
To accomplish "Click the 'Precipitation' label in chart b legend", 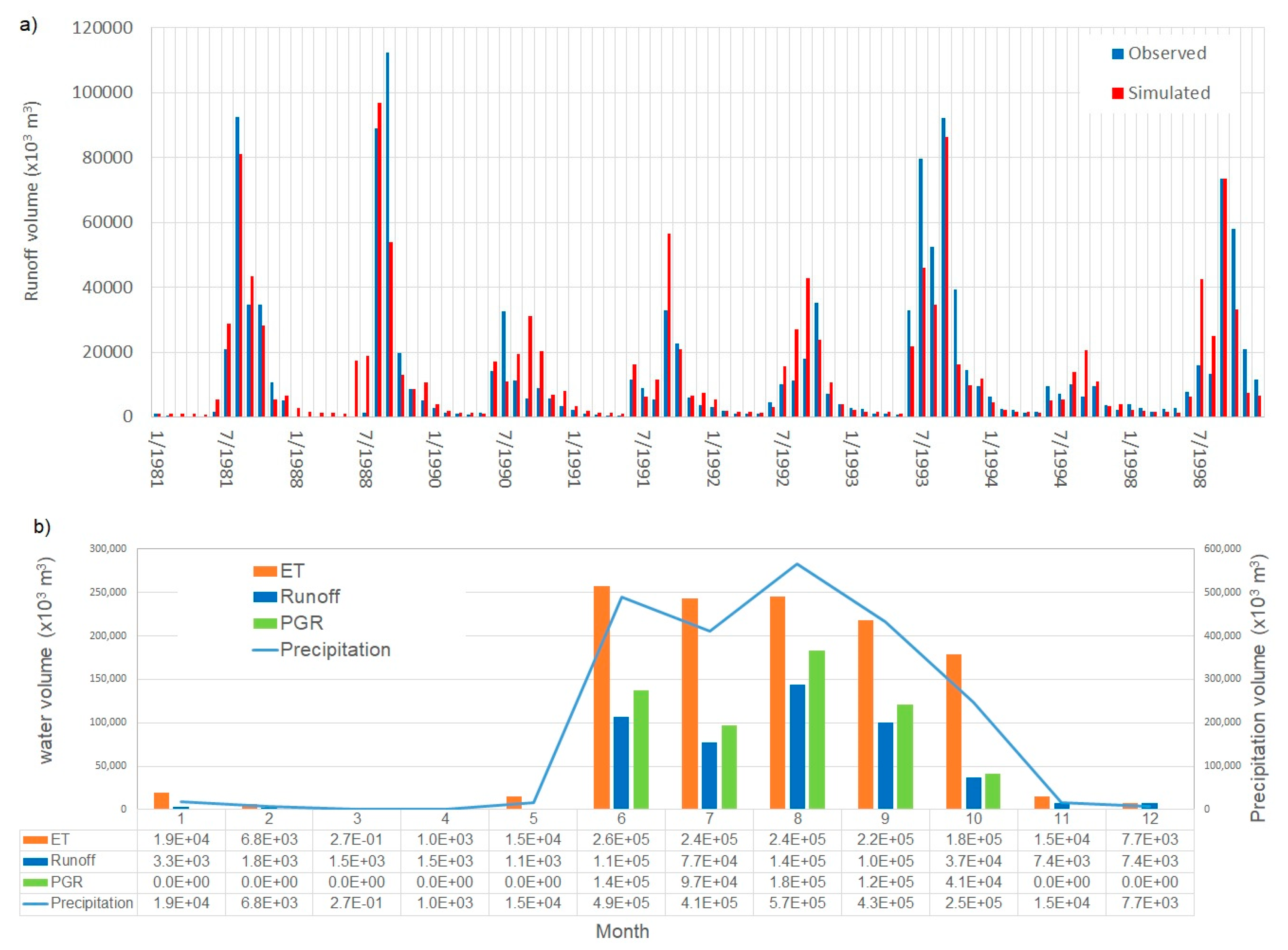I will tap(335, 650).
